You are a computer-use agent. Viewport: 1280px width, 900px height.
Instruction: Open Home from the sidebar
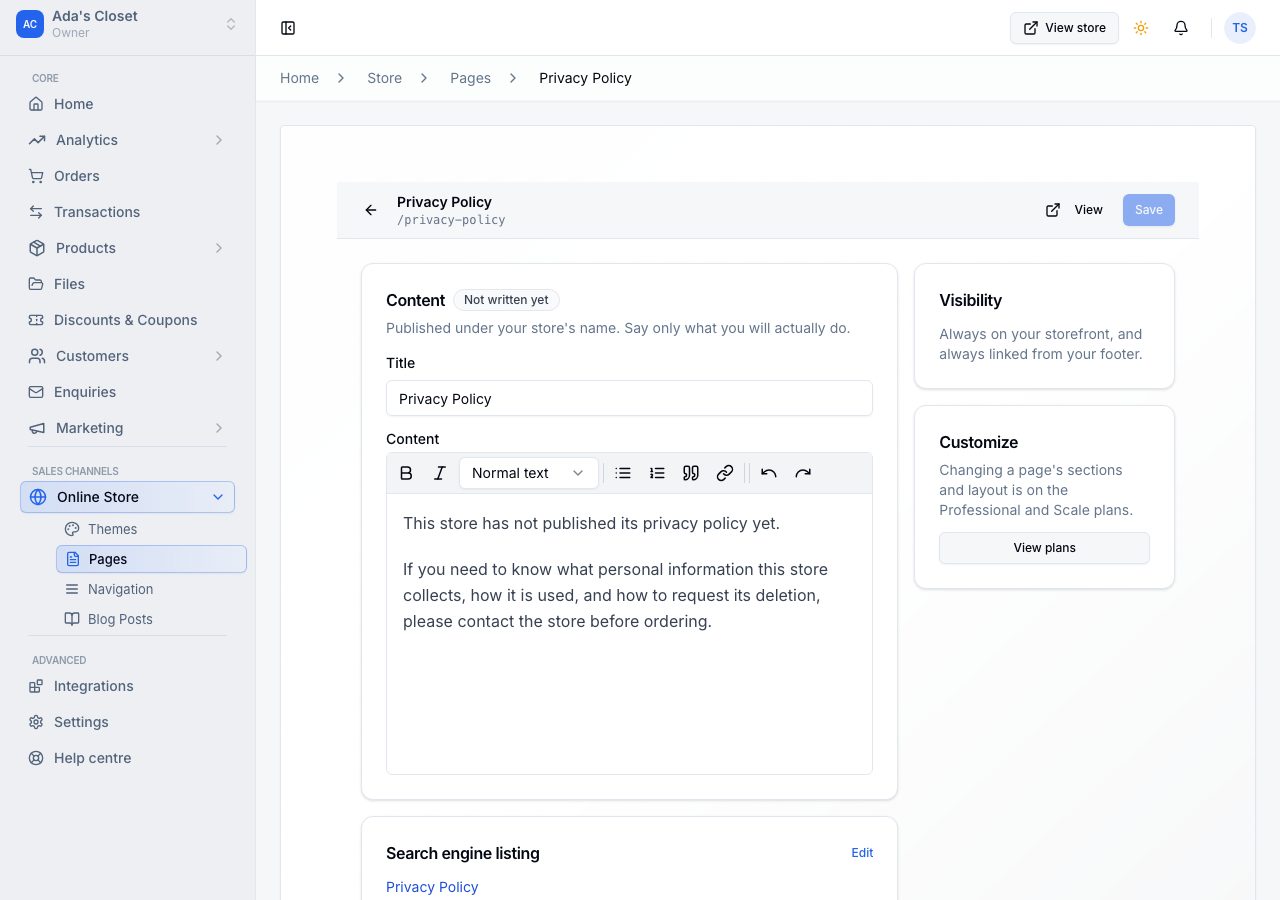(127, 104)
